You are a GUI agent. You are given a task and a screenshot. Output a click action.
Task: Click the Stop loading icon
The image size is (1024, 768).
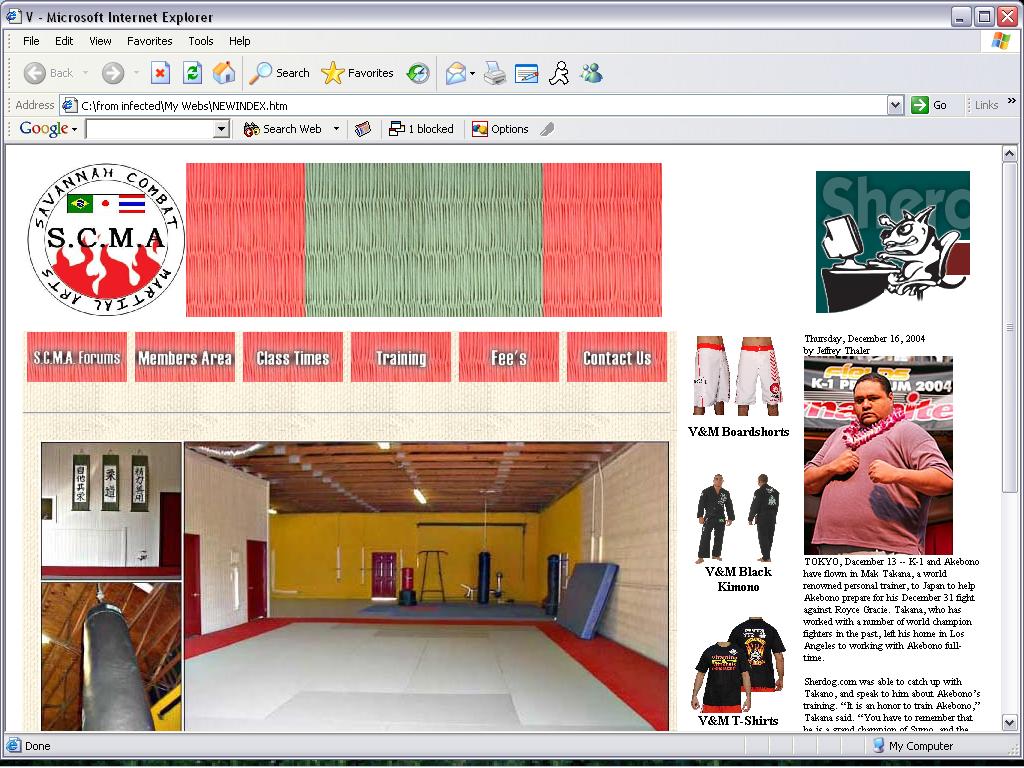(x=160, y=73)
